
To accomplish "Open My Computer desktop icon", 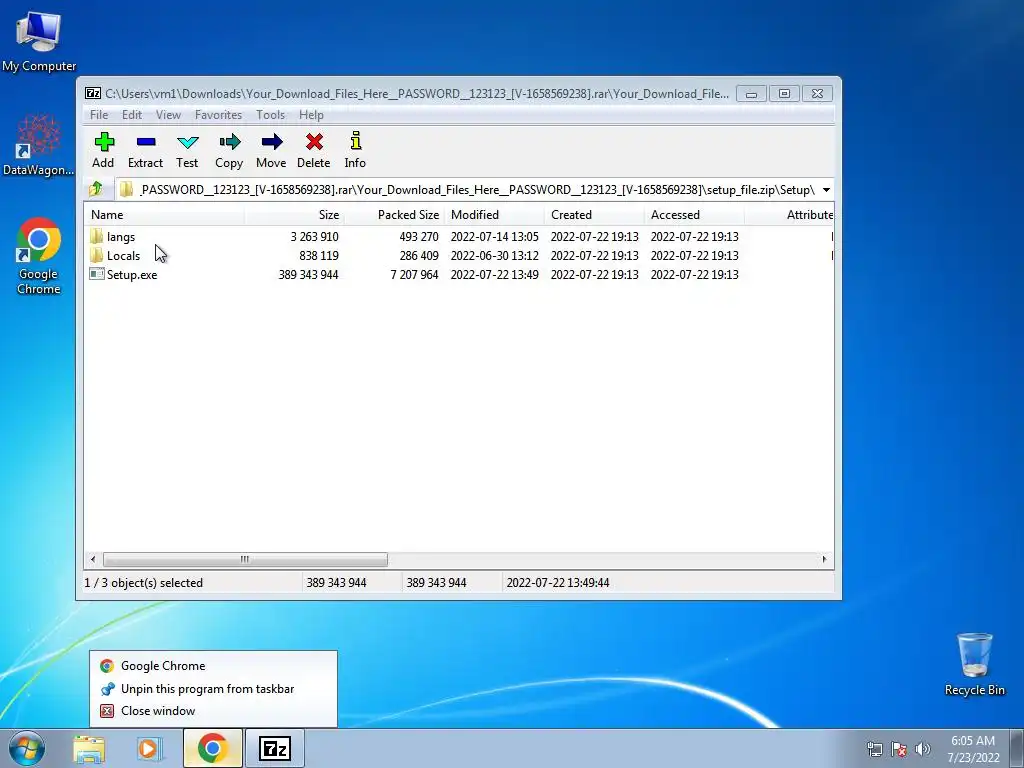I will 39,40.
